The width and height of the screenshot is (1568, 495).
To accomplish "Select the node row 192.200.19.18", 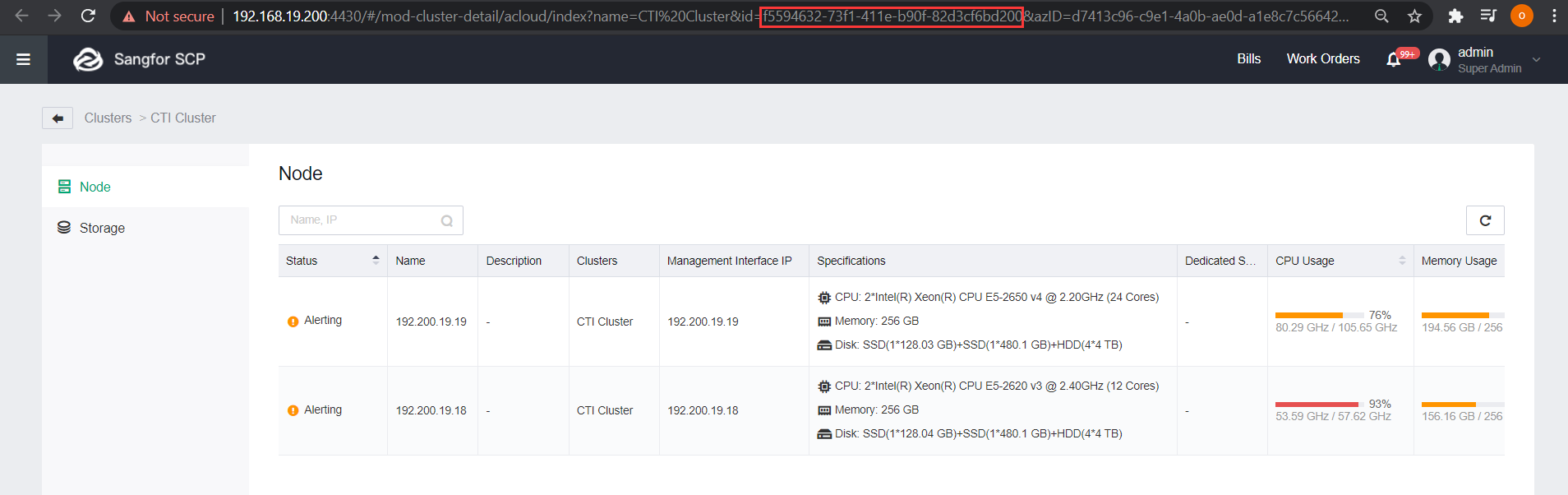I will coord(431,410).
